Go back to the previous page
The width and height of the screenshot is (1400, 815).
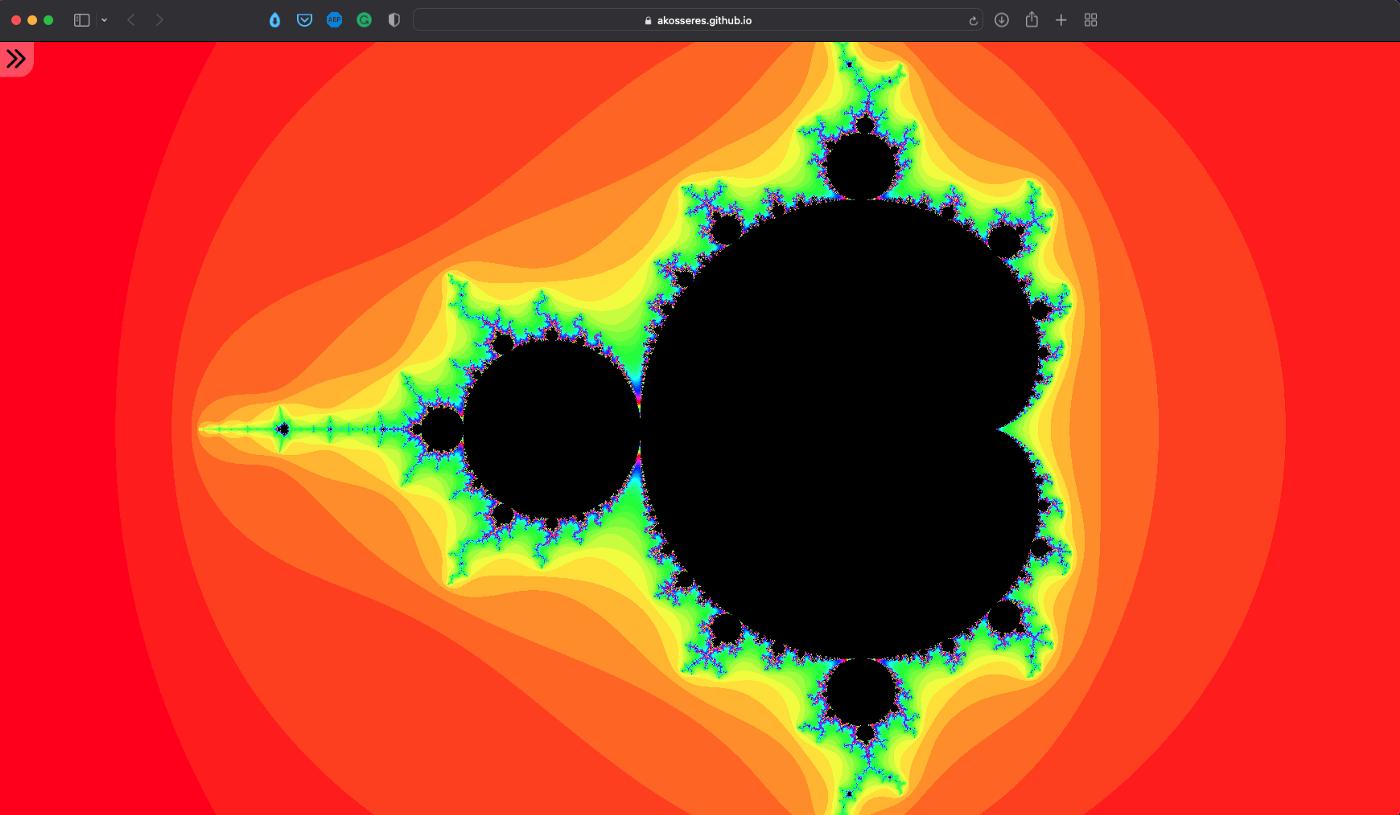tap(131, 20)
